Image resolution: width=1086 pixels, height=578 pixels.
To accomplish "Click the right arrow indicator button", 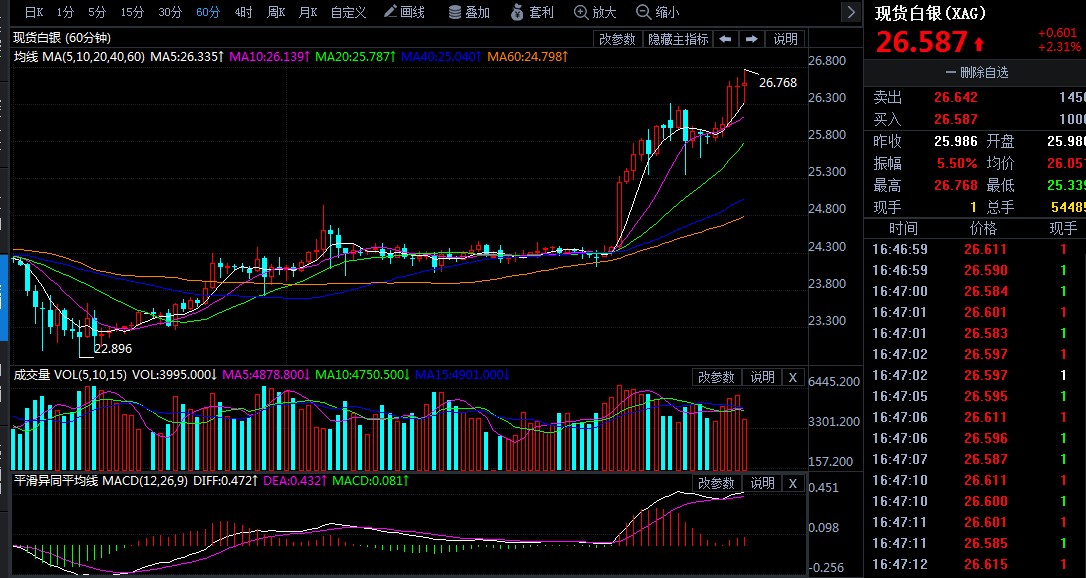I will pos(751,39).
